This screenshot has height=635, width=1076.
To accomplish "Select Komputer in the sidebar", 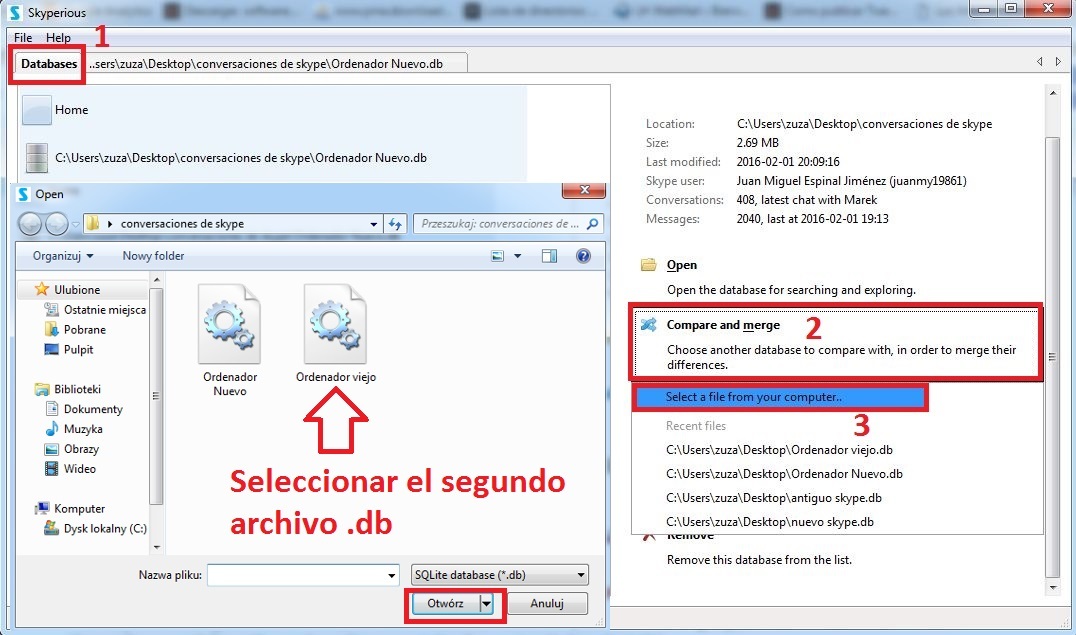I will coord(79,509).
